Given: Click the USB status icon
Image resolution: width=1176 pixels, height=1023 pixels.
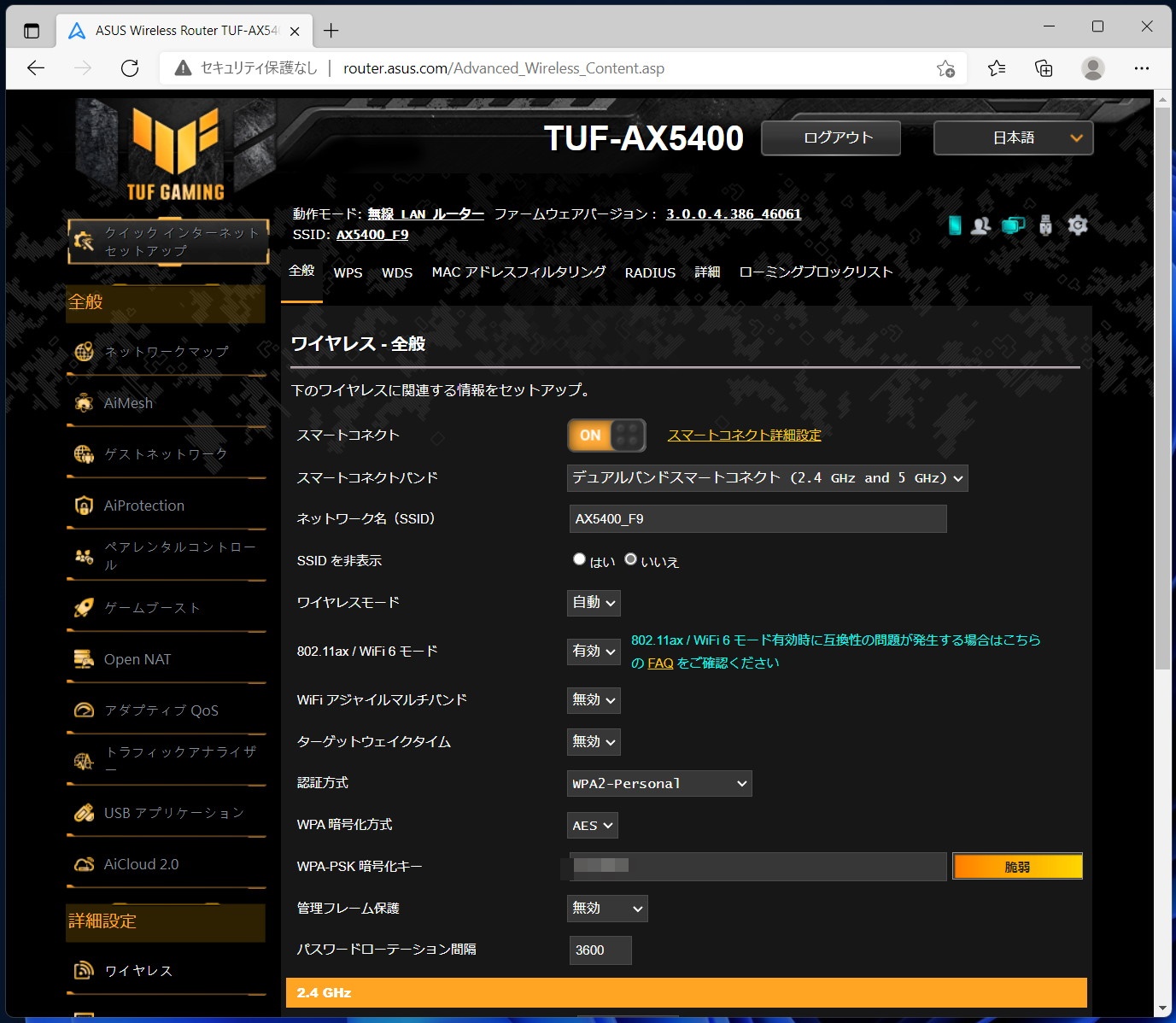Looking at the screenshot, I should [x=1045, y=225].
